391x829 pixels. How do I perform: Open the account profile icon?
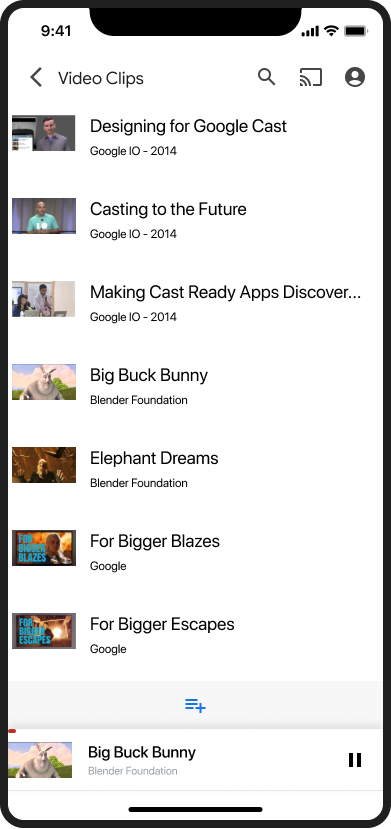point(355,77)
